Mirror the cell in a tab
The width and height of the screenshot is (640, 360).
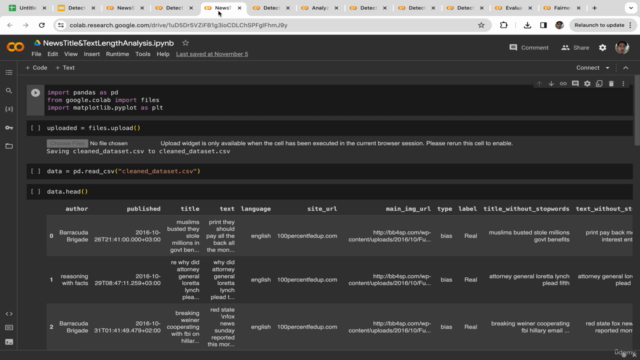click(599, 84)
